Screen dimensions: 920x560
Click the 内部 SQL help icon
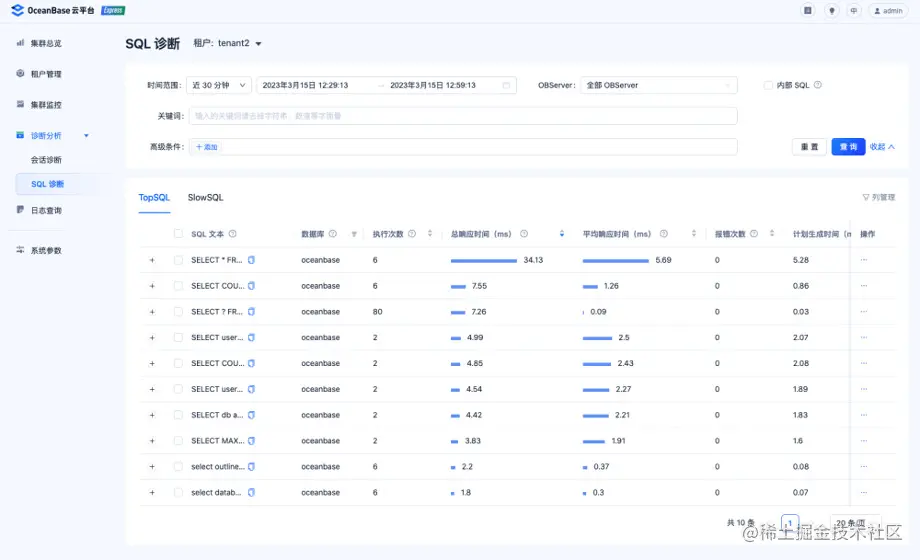[x=817, y=85]
